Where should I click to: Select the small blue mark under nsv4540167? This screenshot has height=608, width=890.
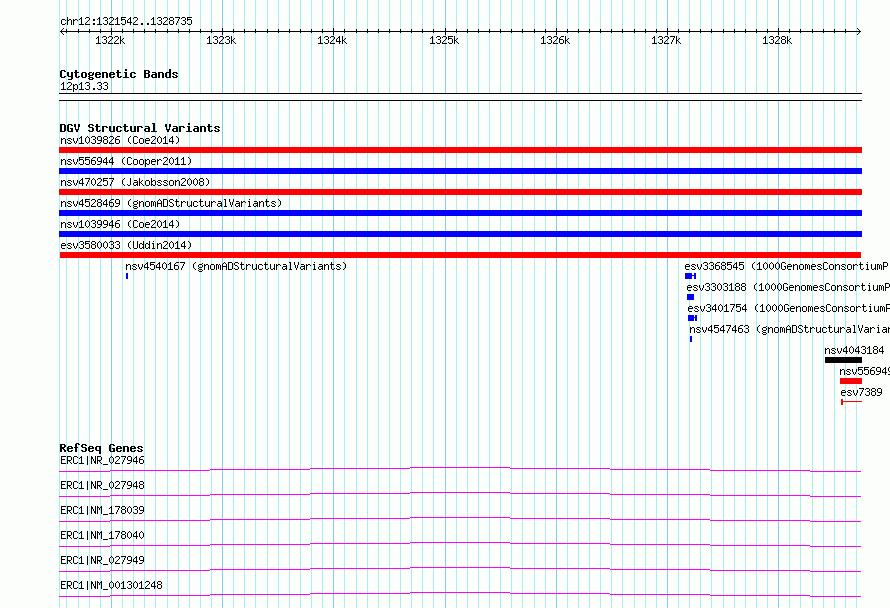[x=127, y=276]
